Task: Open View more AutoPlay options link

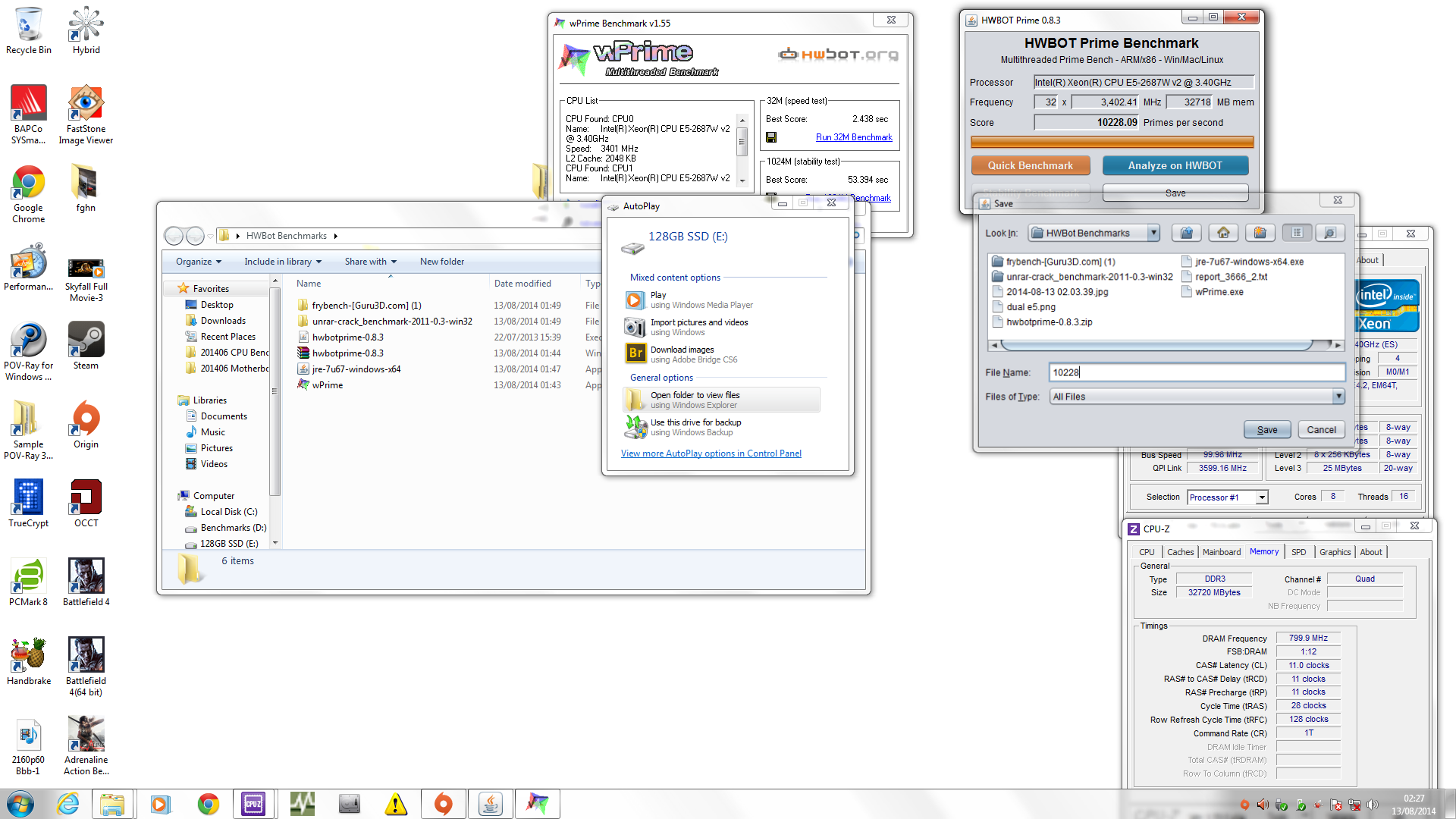Action: 711,453
